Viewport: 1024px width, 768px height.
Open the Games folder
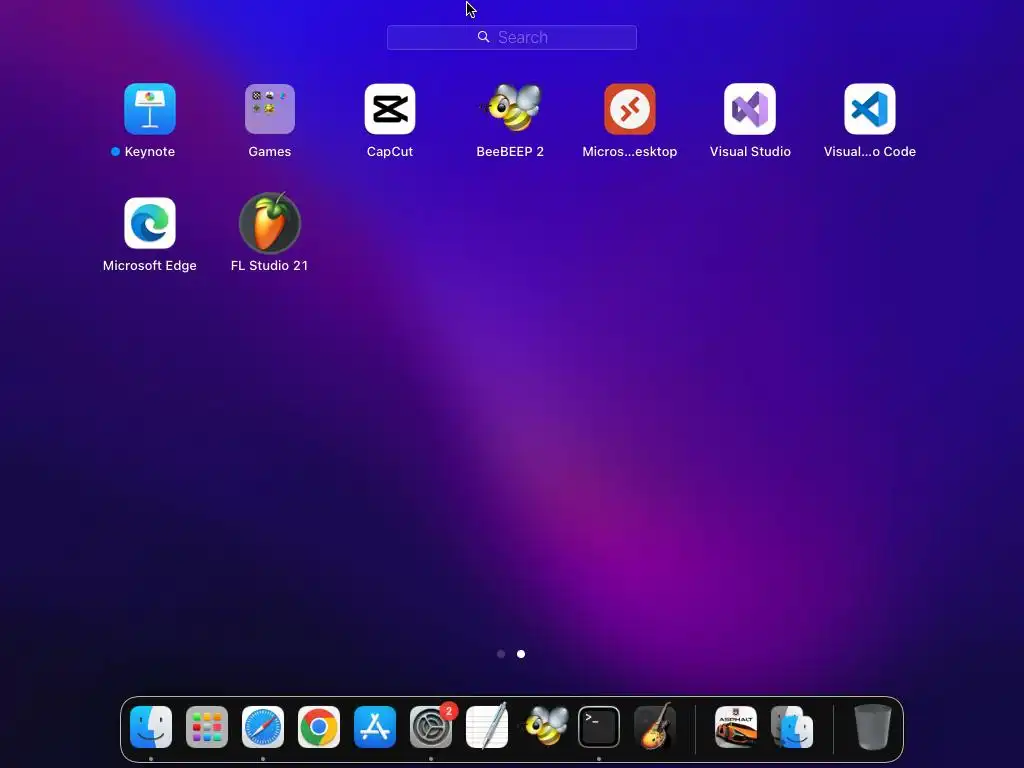click(x=270, y=108)
